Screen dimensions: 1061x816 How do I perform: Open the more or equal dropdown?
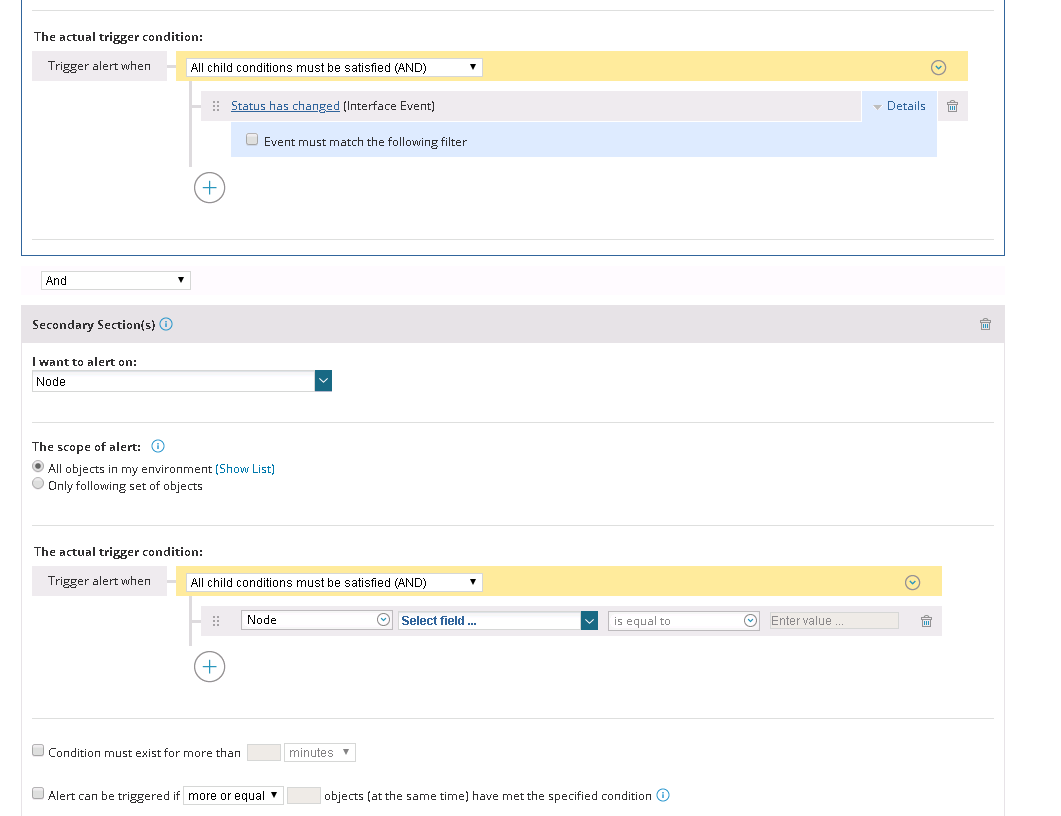[233, 796]
